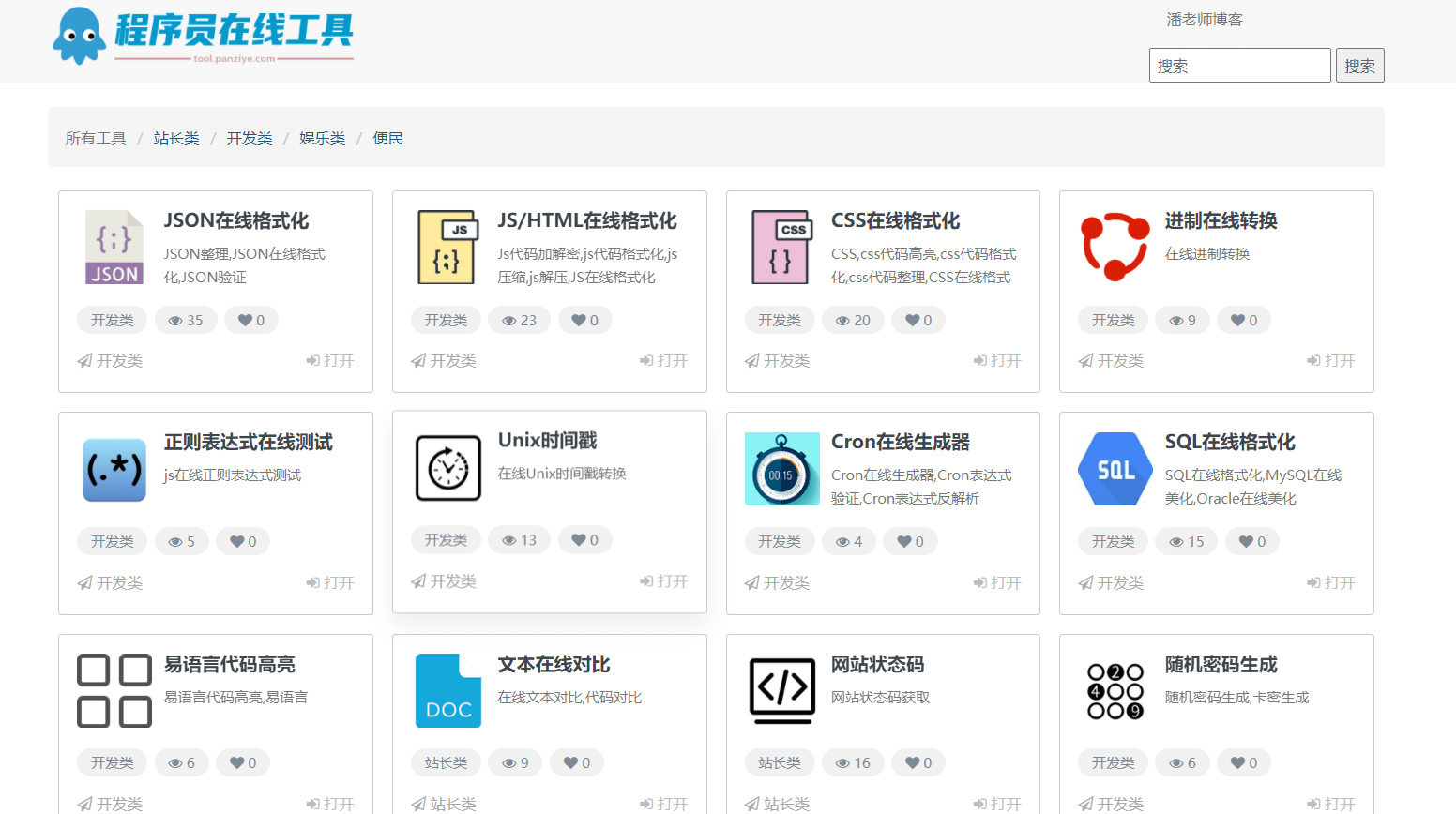Click 打开 on the JSON在线格式化 card
1456x814 pixels.
330,360
